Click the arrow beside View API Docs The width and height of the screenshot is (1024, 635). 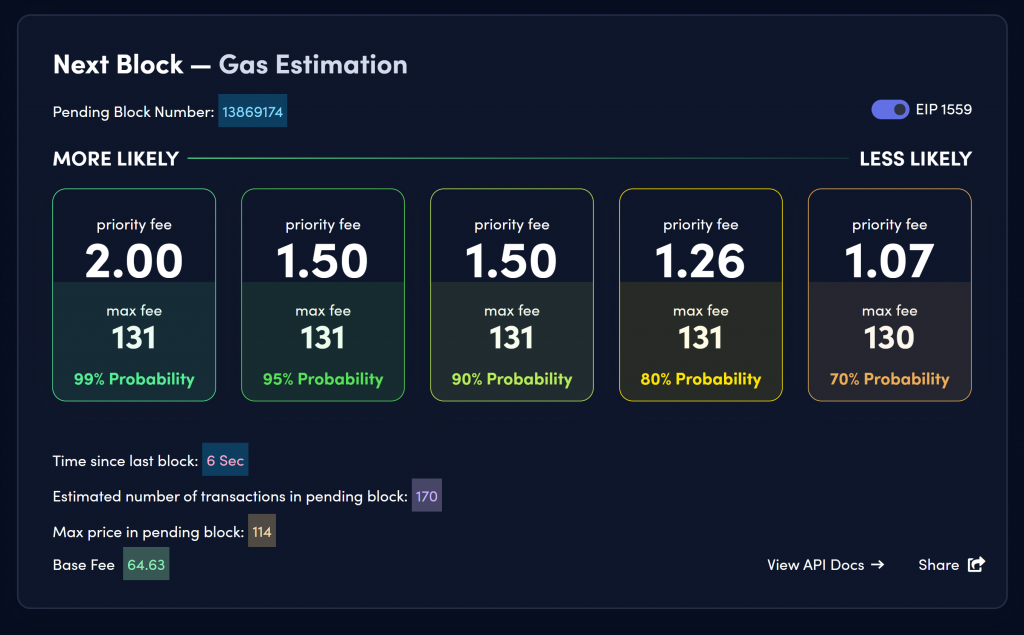tap(878, 565)
